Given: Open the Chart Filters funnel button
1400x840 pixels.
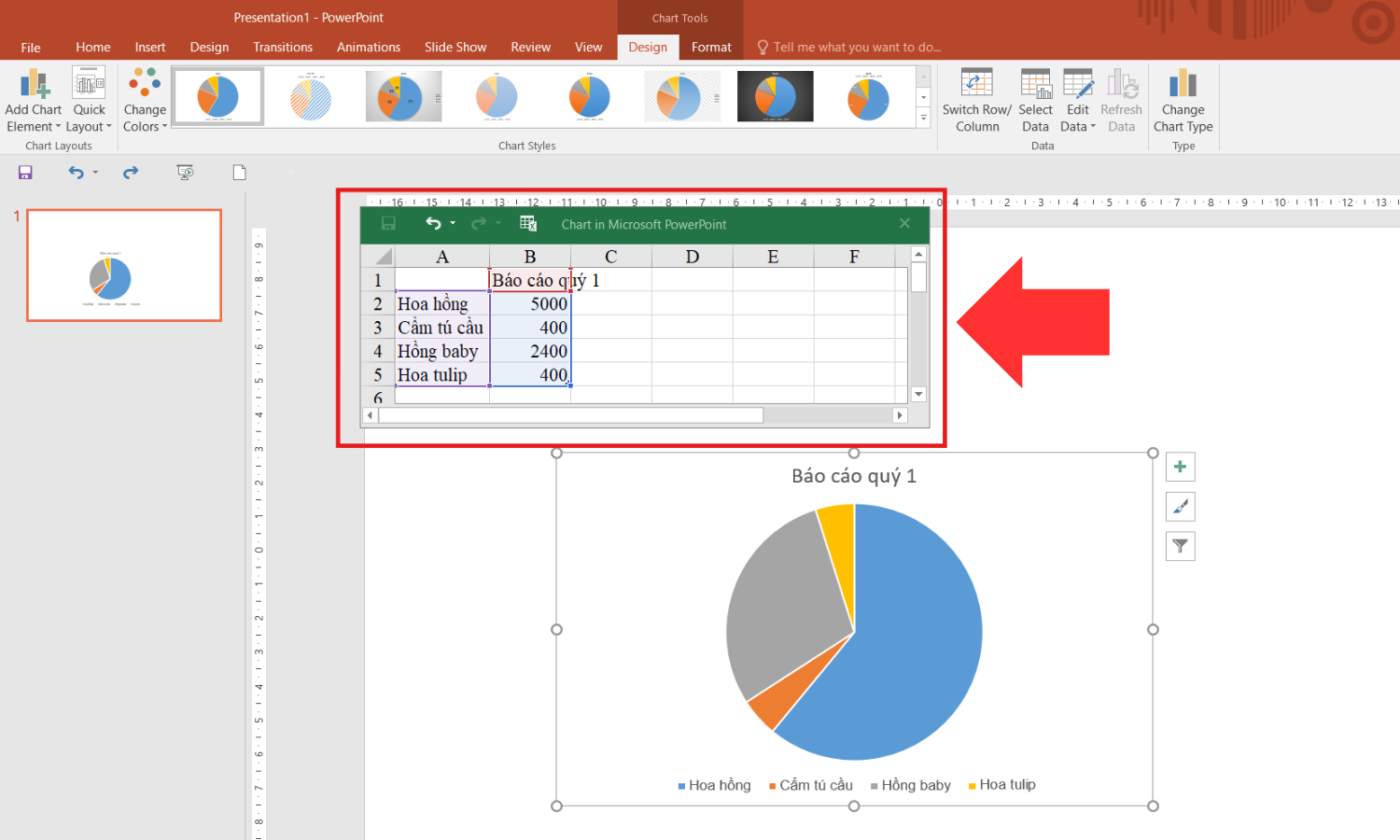Looking at the screenshot, I should [1180, 546].
